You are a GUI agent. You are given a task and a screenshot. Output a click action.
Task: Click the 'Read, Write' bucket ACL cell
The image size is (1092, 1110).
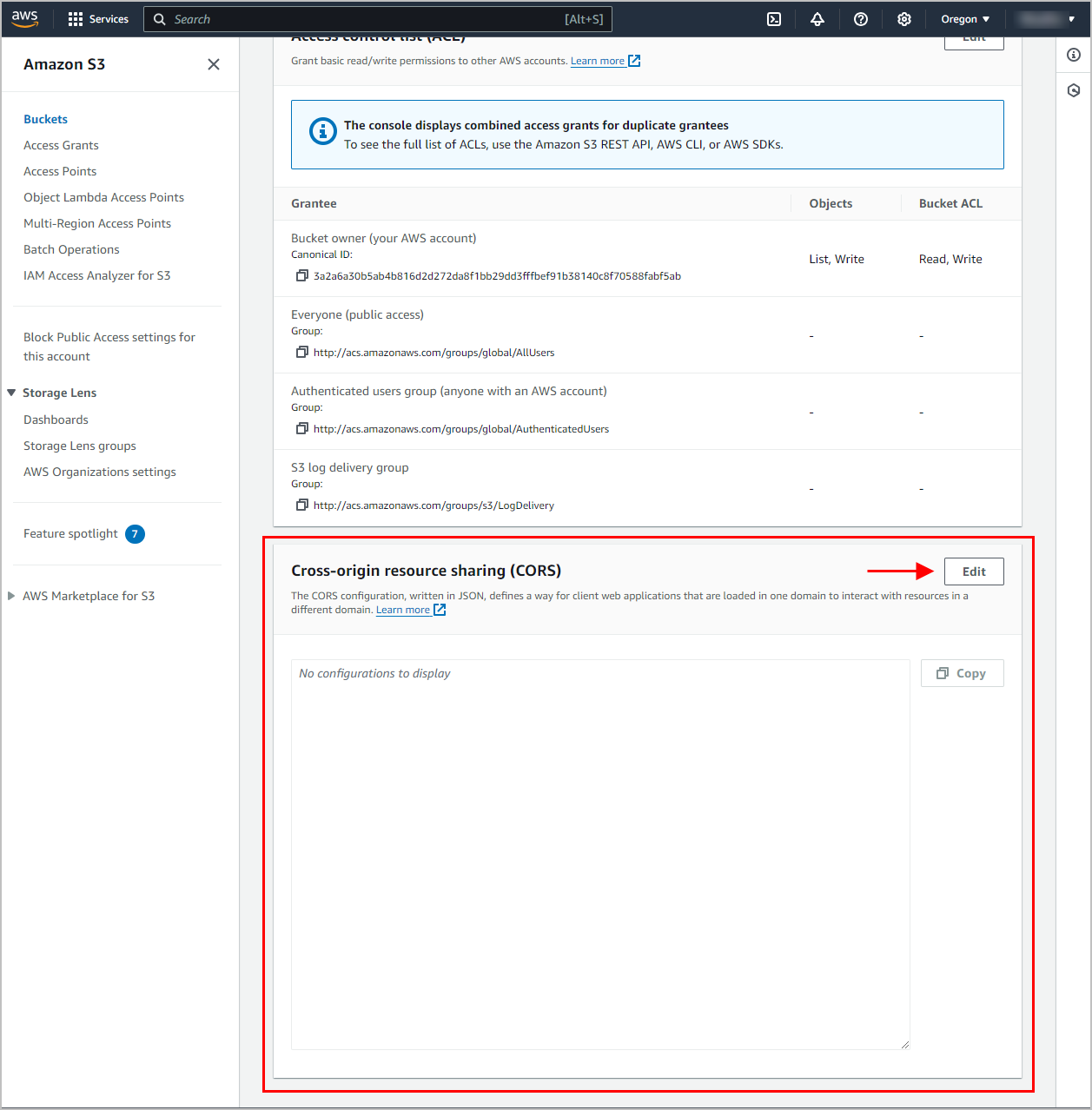pos(950,259)
